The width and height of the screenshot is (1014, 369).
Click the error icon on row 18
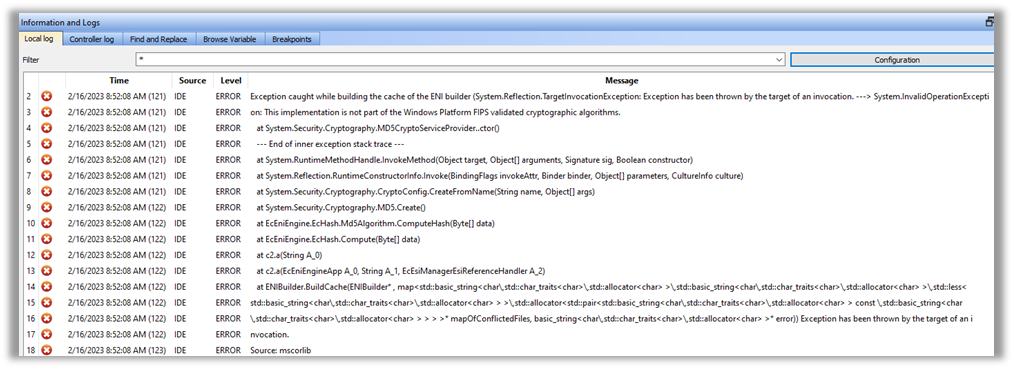(47, 350)
